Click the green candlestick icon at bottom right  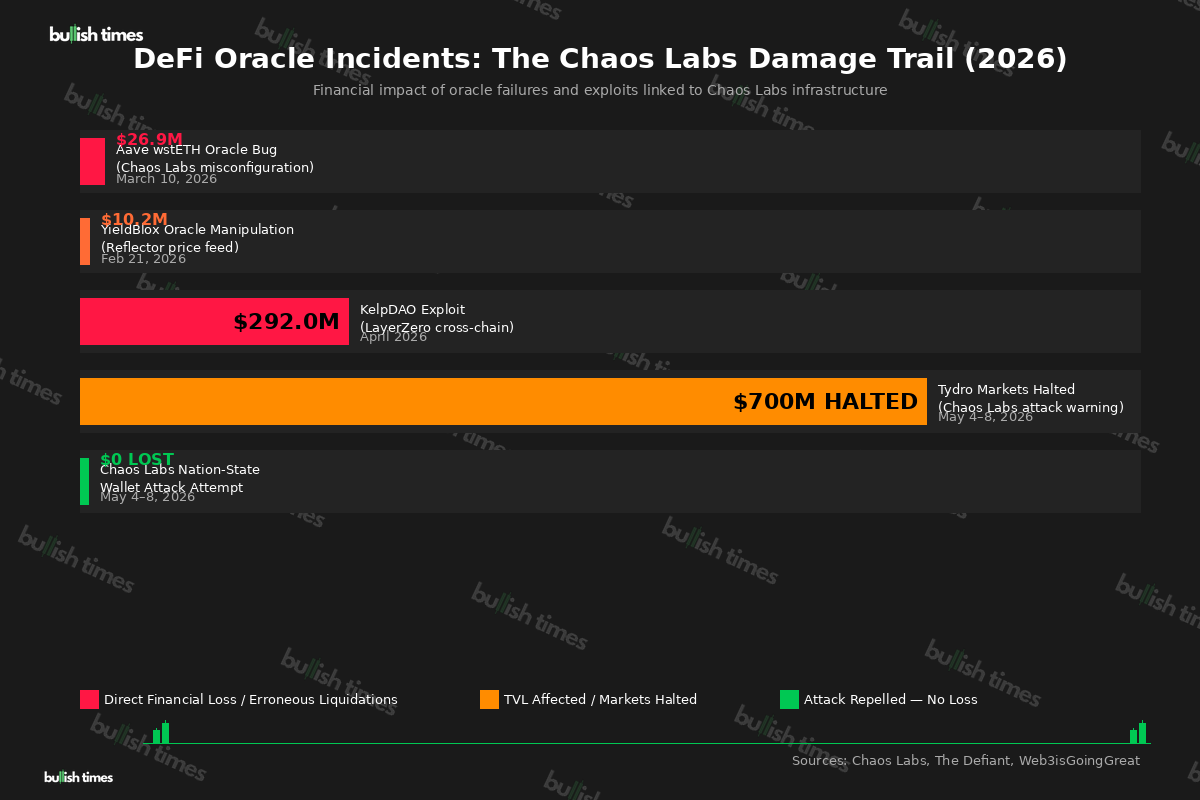tap(1138, 732)
